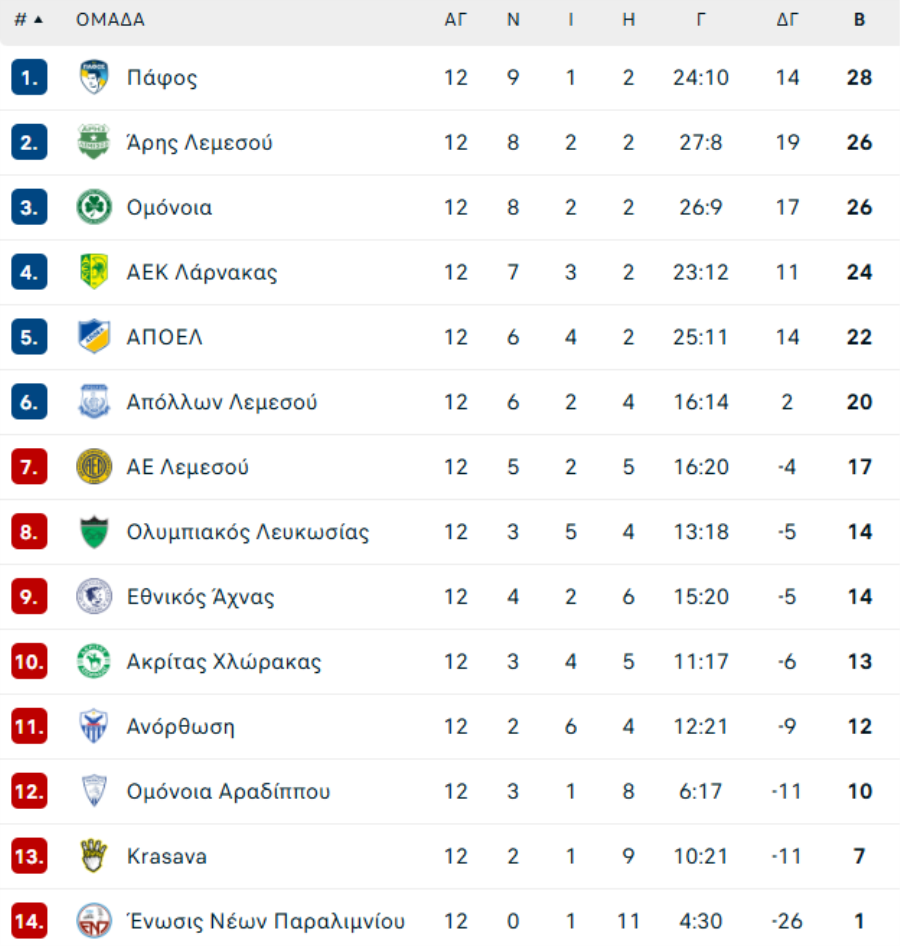Click the blue position 1 badge
The width and height of the screenshot is (900, 946).
coord(29,78)
